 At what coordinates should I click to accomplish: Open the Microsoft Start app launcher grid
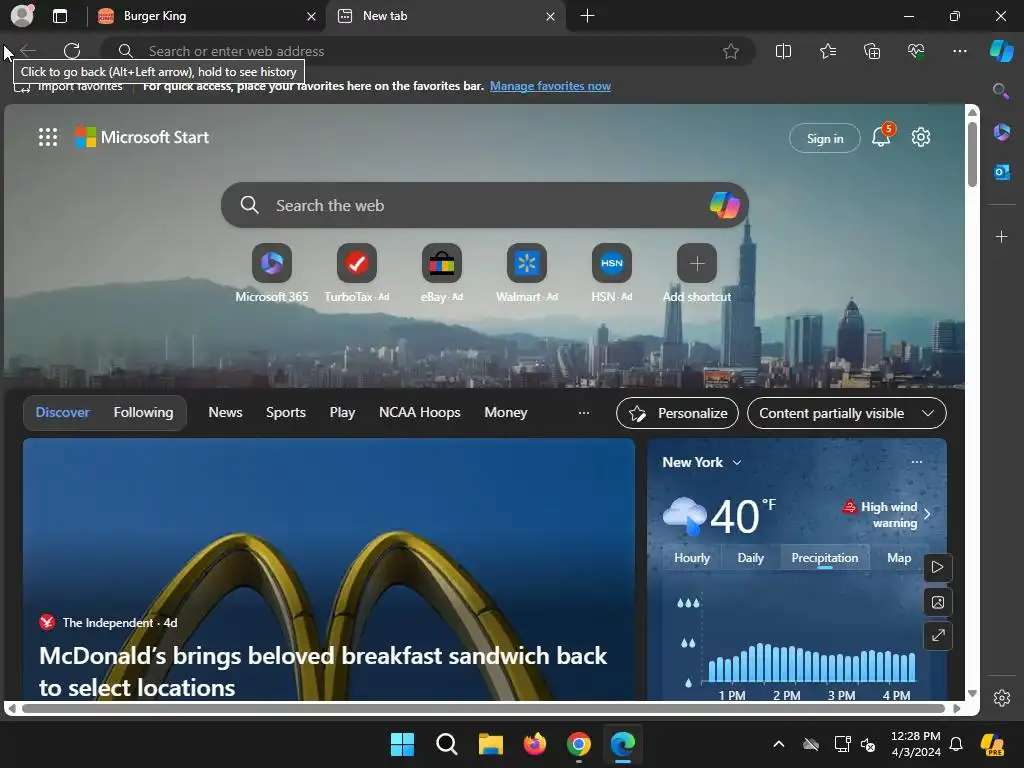coord(48,137)
